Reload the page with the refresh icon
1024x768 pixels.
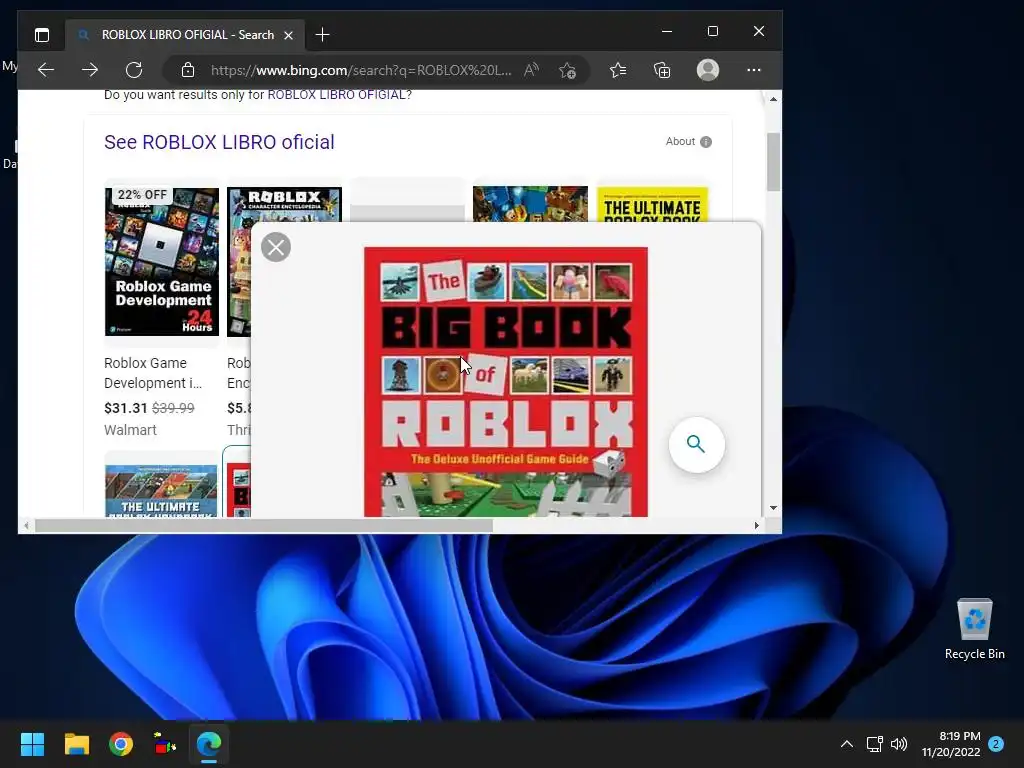pos(134,70)
